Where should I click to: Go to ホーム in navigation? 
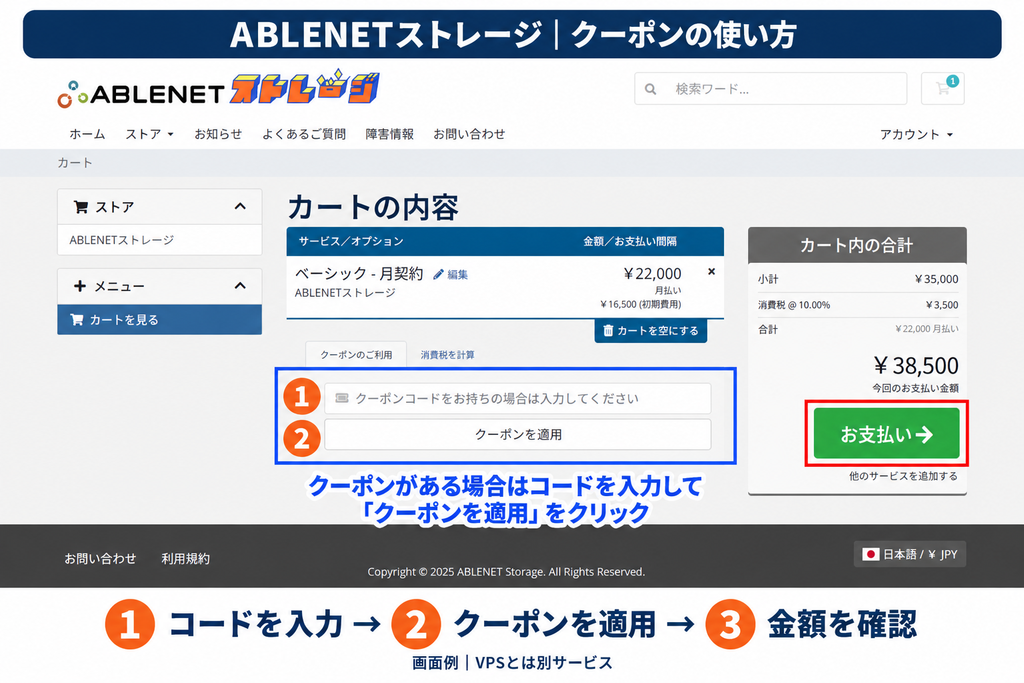point(88,134)
